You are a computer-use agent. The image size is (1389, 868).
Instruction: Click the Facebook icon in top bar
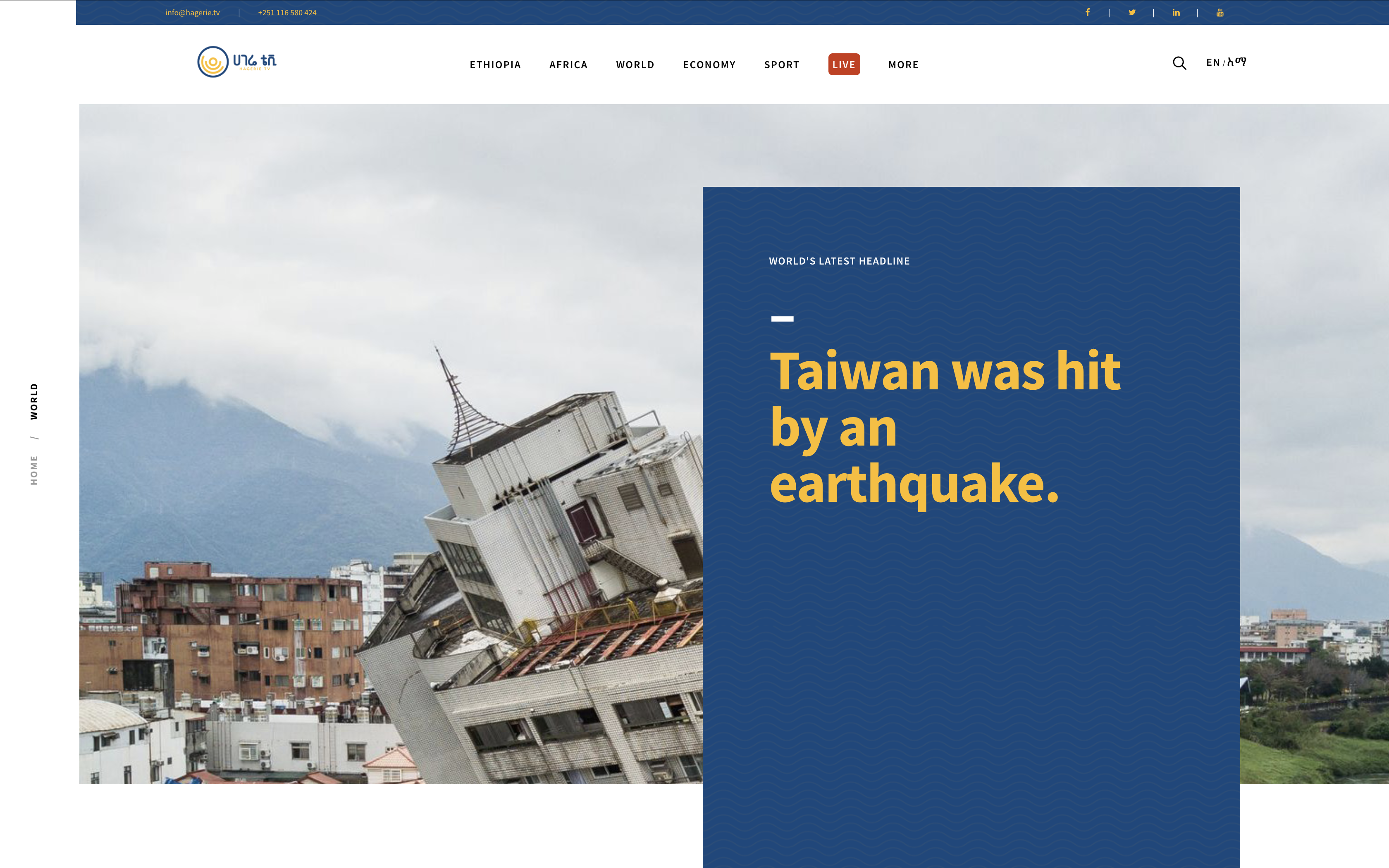1087,12
